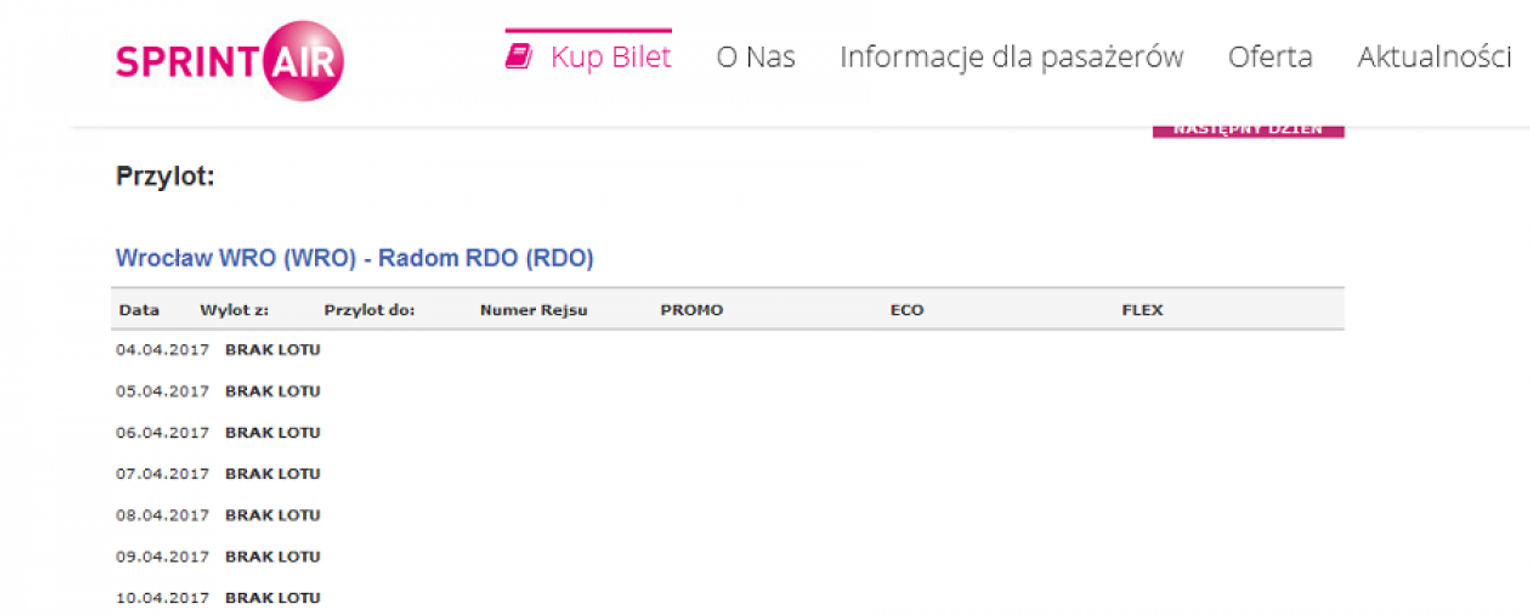Select the PROMO fare column header
Screen dimensions: 1530x614
(691, 310)
